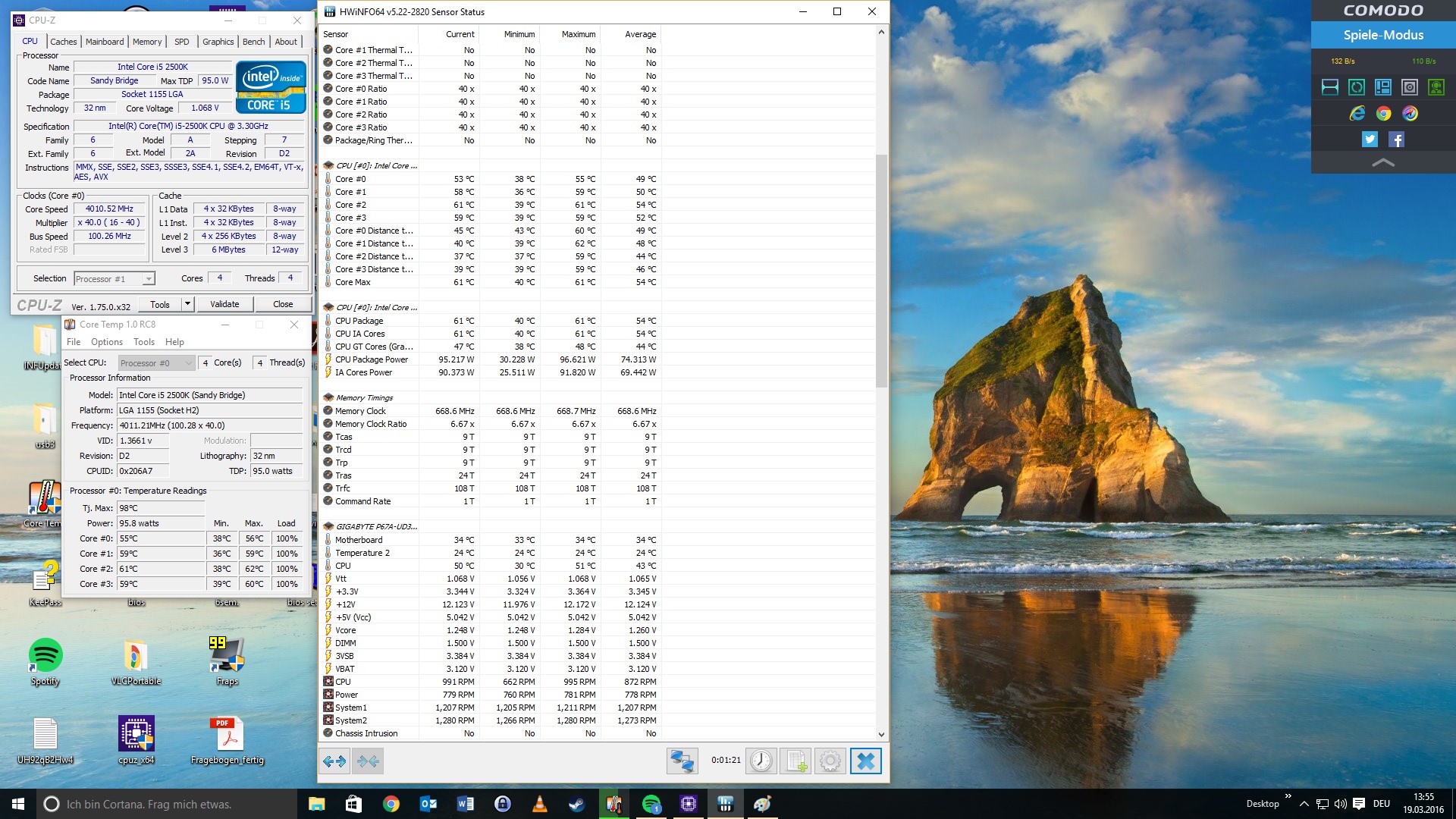This screenshot has width=1456, height=819.
Task: Click the expand columns arrows button in HWiNFO
Action: coord(334,761)
